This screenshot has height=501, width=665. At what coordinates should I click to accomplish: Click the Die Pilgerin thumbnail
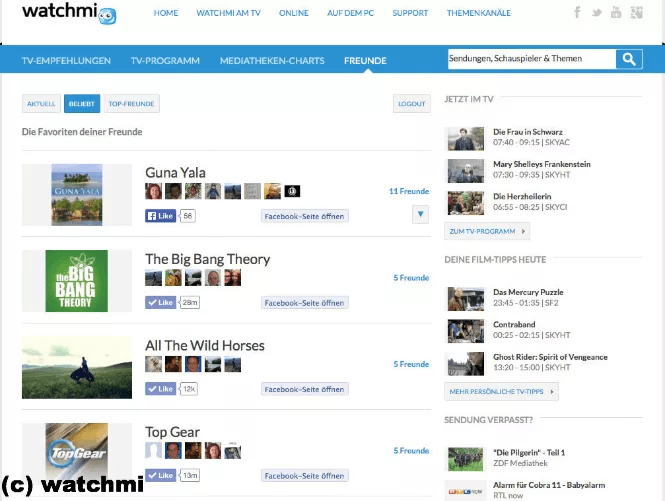point(466,459)
